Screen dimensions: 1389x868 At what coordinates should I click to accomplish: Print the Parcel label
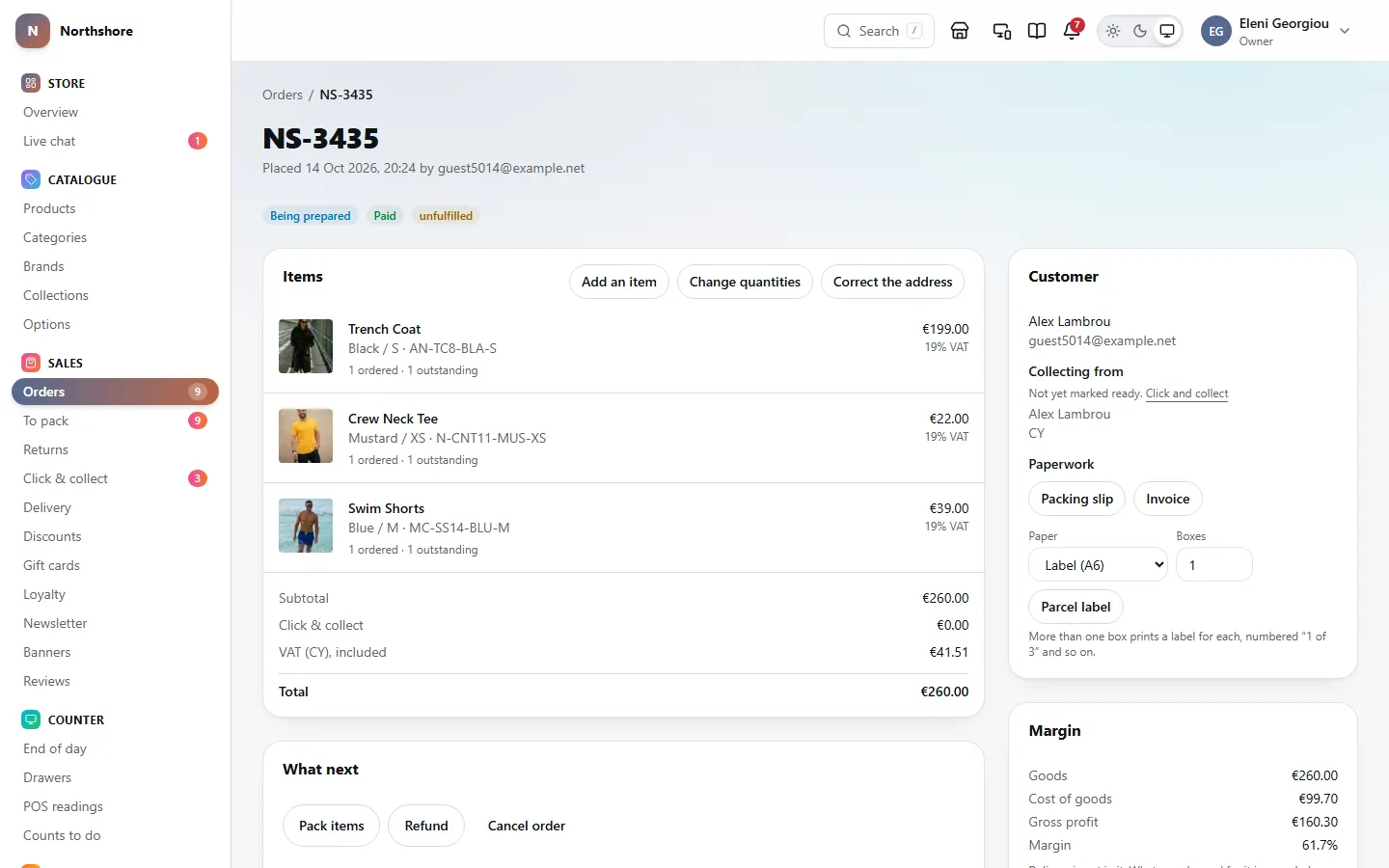pos(1076,607)
